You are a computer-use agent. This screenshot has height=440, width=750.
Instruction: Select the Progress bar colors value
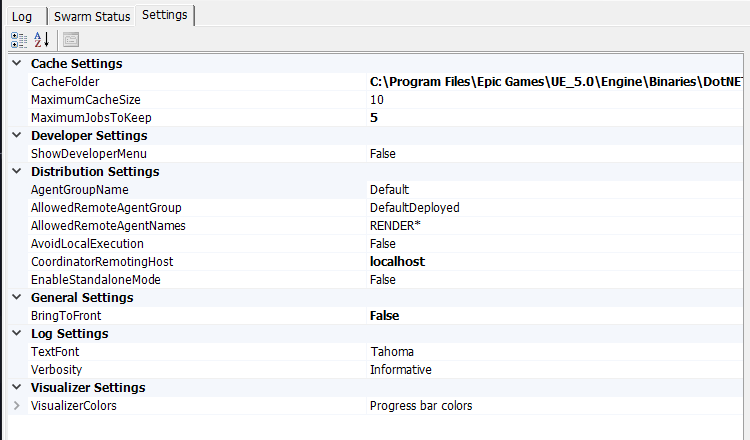coord(421,406)
